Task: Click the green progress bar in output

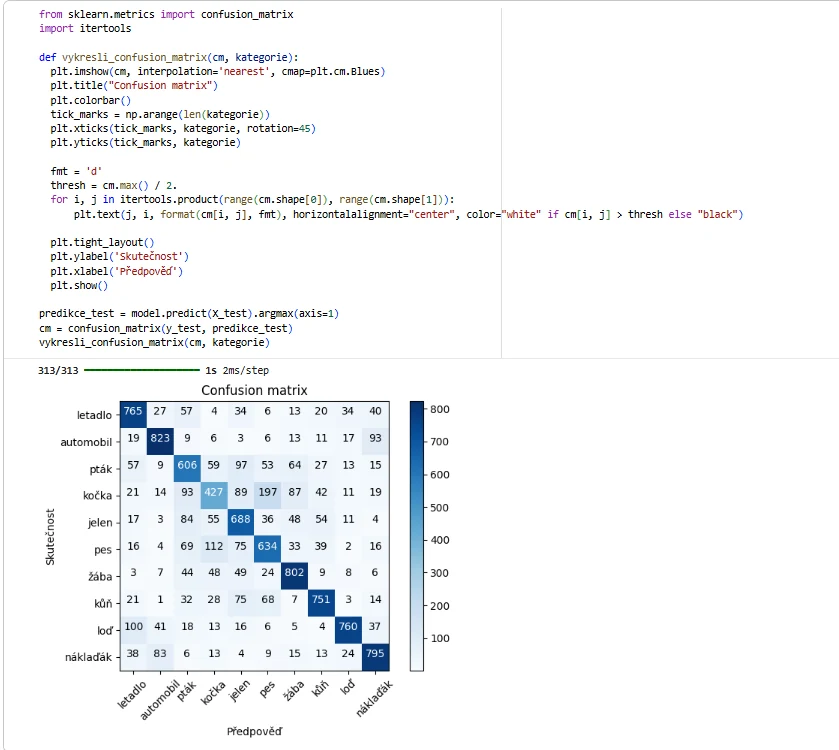Action: coord(142,370)
